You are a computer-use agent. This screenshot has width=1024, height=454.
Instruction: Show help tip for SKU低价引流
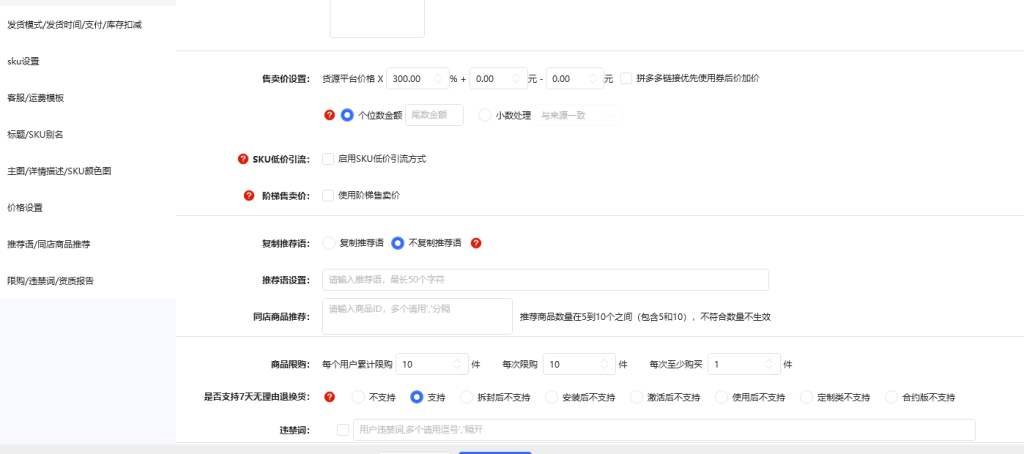[x=243, y=159]
